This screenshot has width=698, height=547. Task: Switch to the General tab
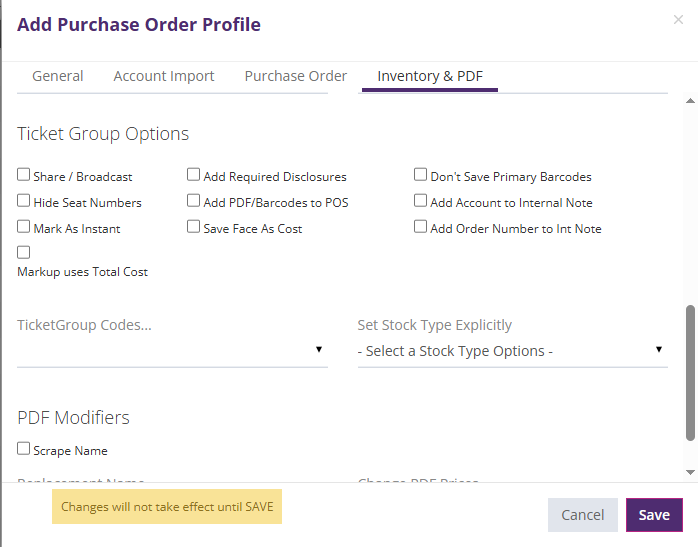[58, 76]
